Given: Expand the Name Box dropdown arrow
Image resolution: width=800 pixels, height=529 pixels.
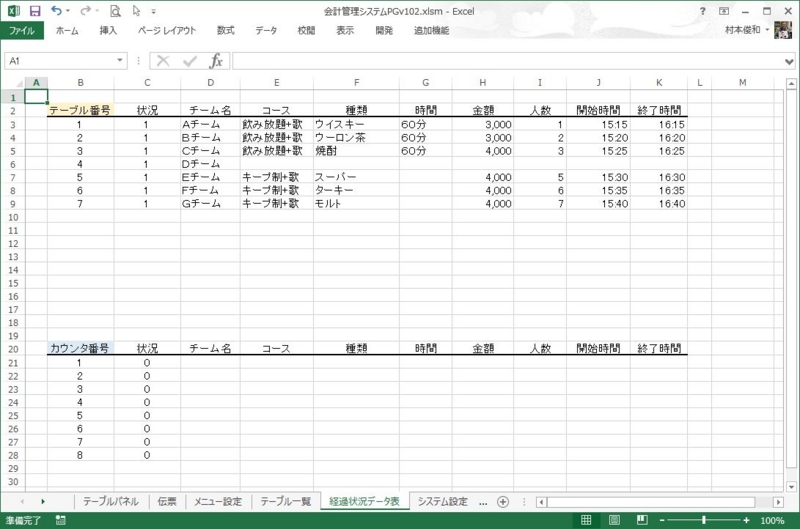Looking at the screenshot, I should pos(120,61).
